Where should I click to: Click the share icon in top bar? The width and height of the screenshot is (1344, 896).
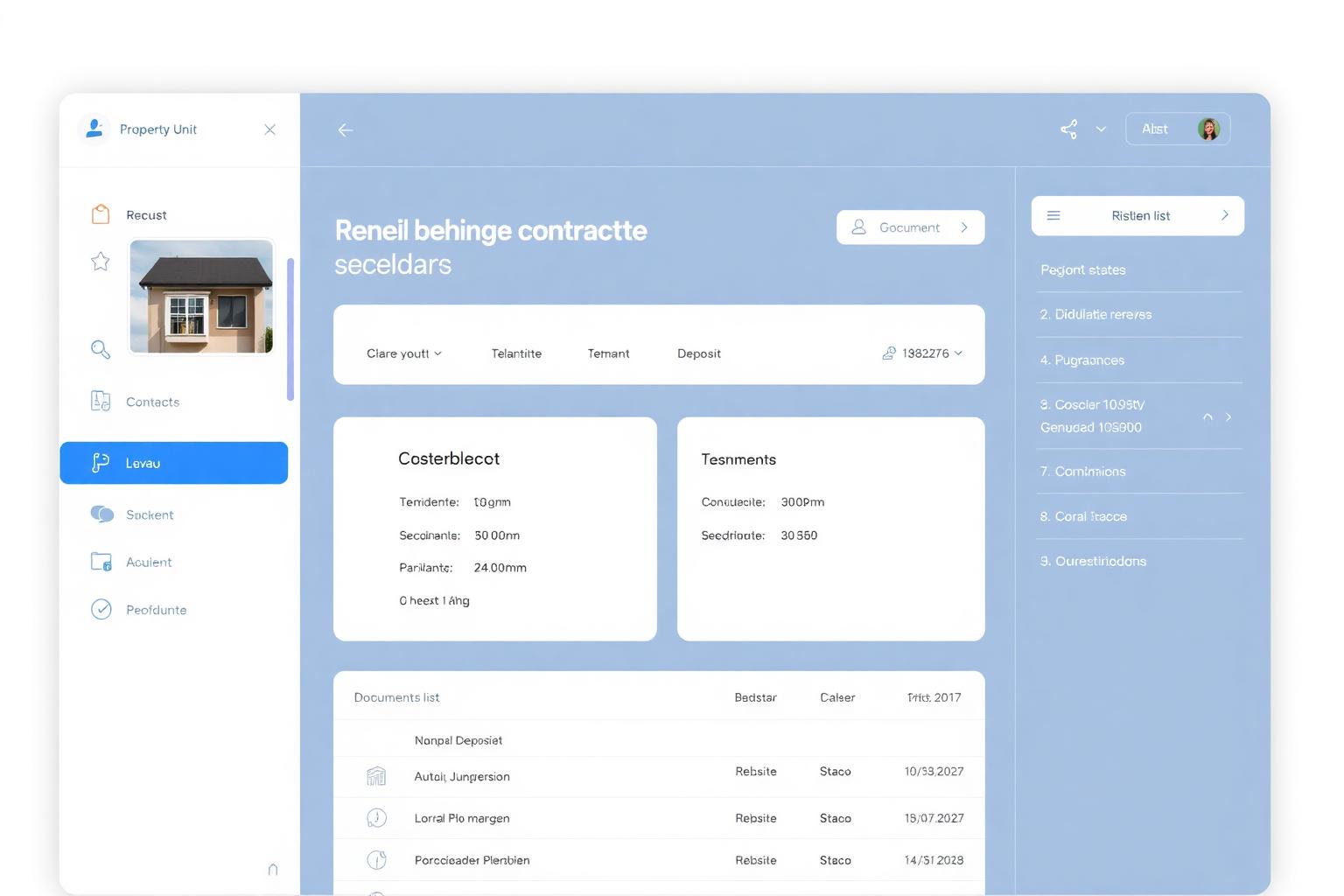click(1069, 129)
